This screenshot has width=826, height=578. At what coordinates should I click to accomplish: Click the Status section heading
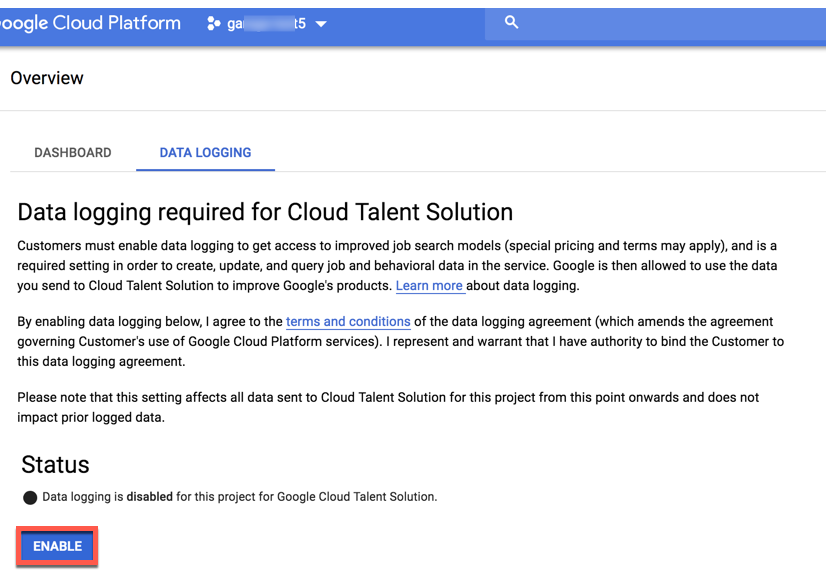coord(55,464)
